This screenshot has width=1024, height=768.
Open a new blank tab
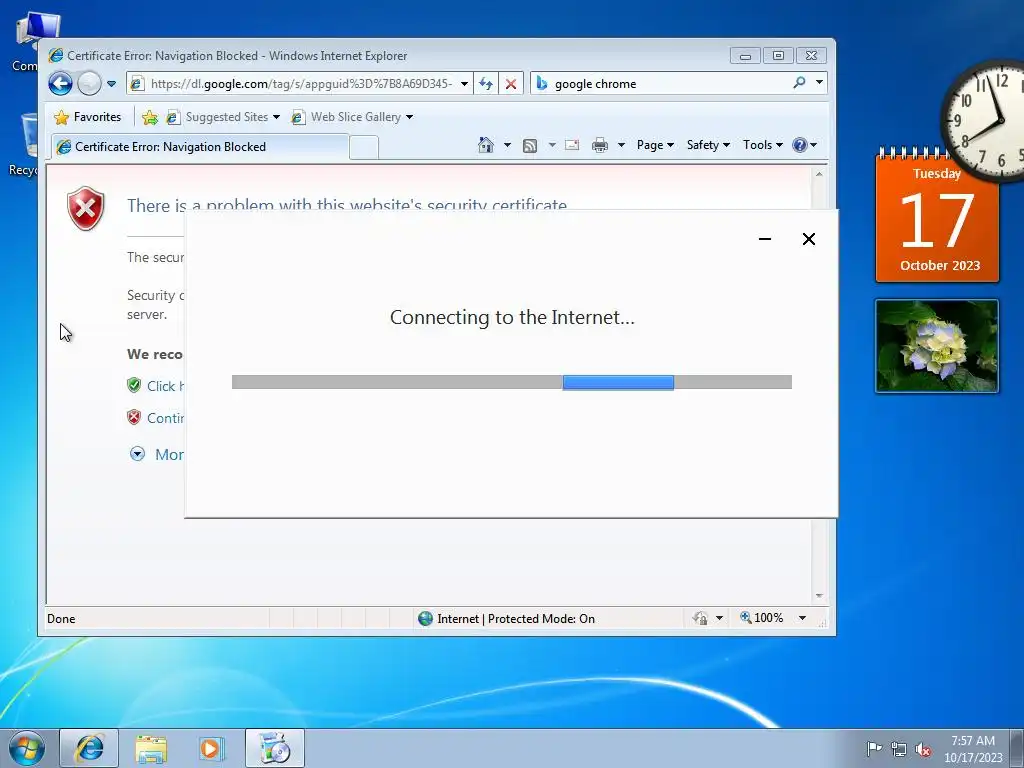click(x=364, y=147)
